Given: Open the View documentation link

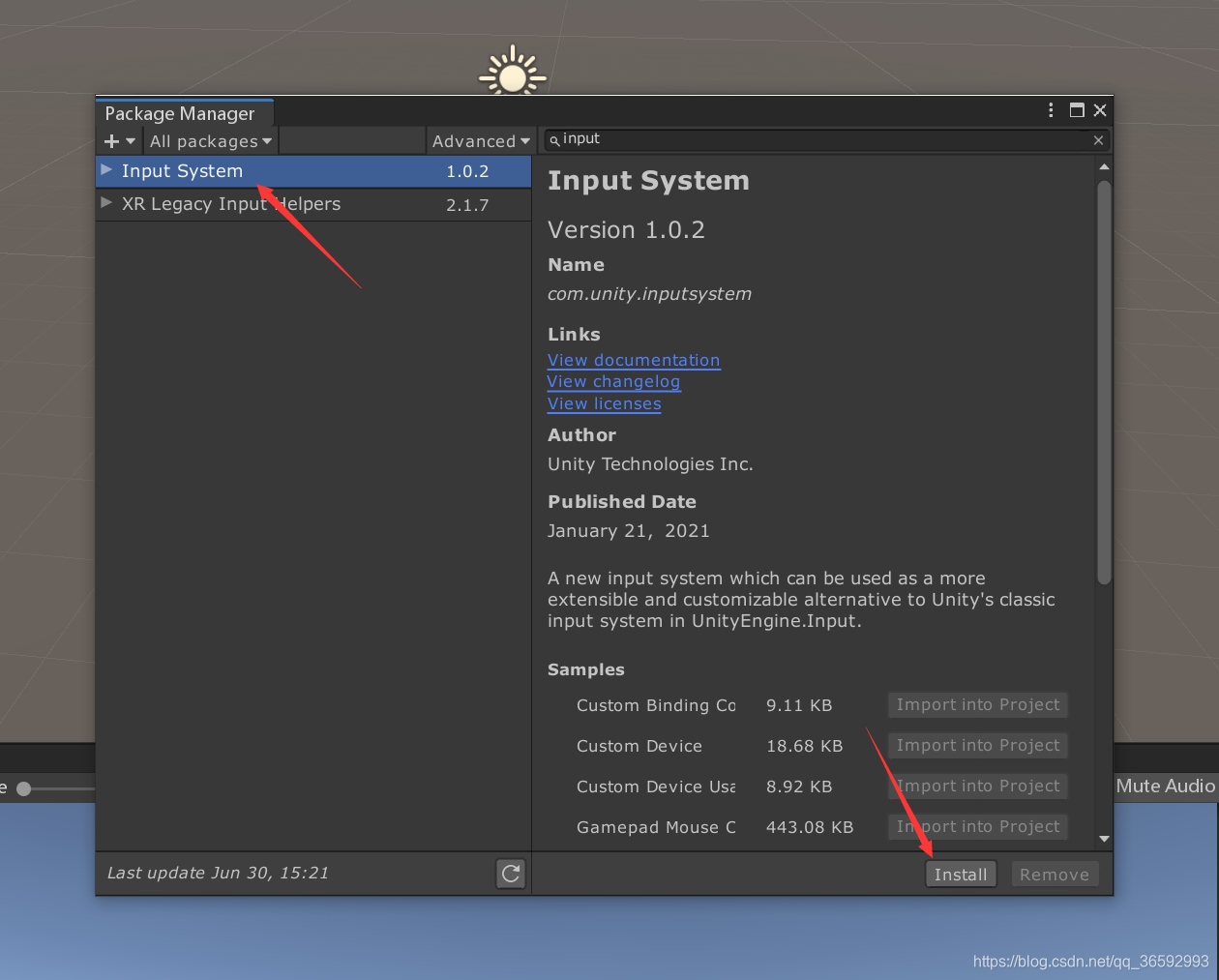Looking at the screenshot, I should coord(634,360).
